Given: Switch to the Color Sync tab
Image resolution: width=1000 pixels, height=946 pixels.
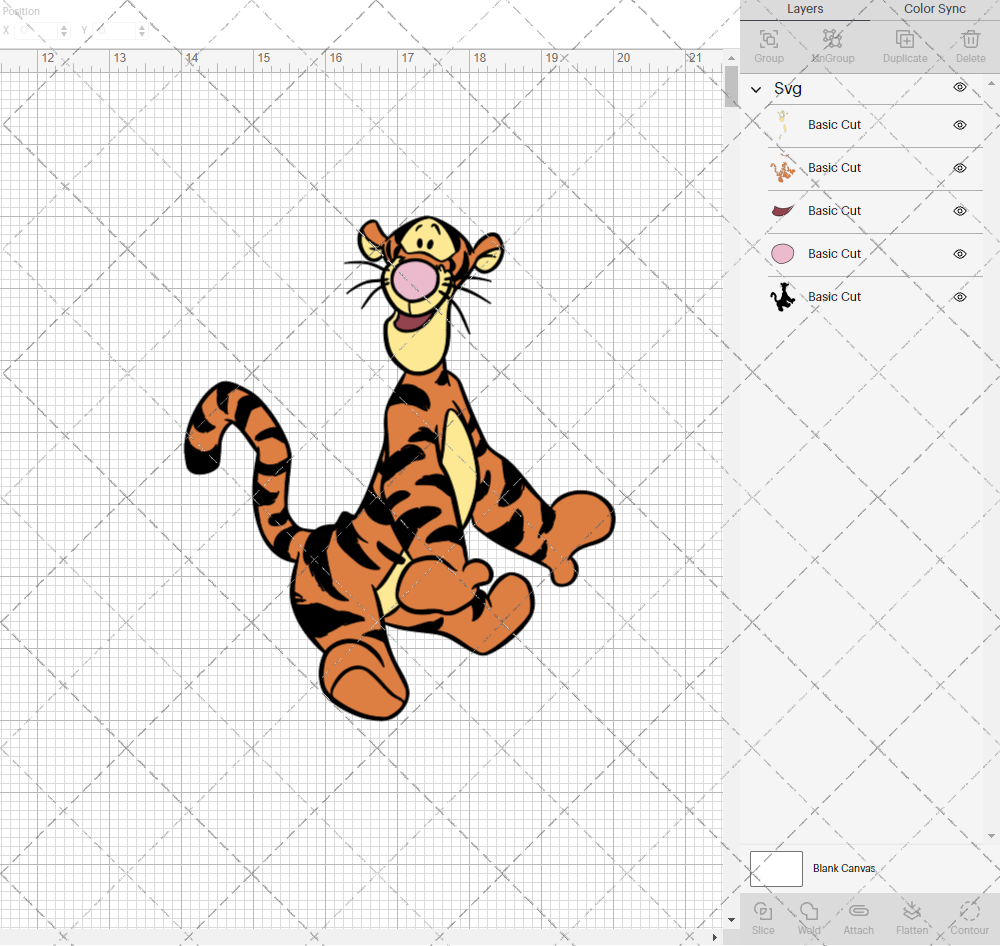Looking at the screenshot, I should pos(934,9).
